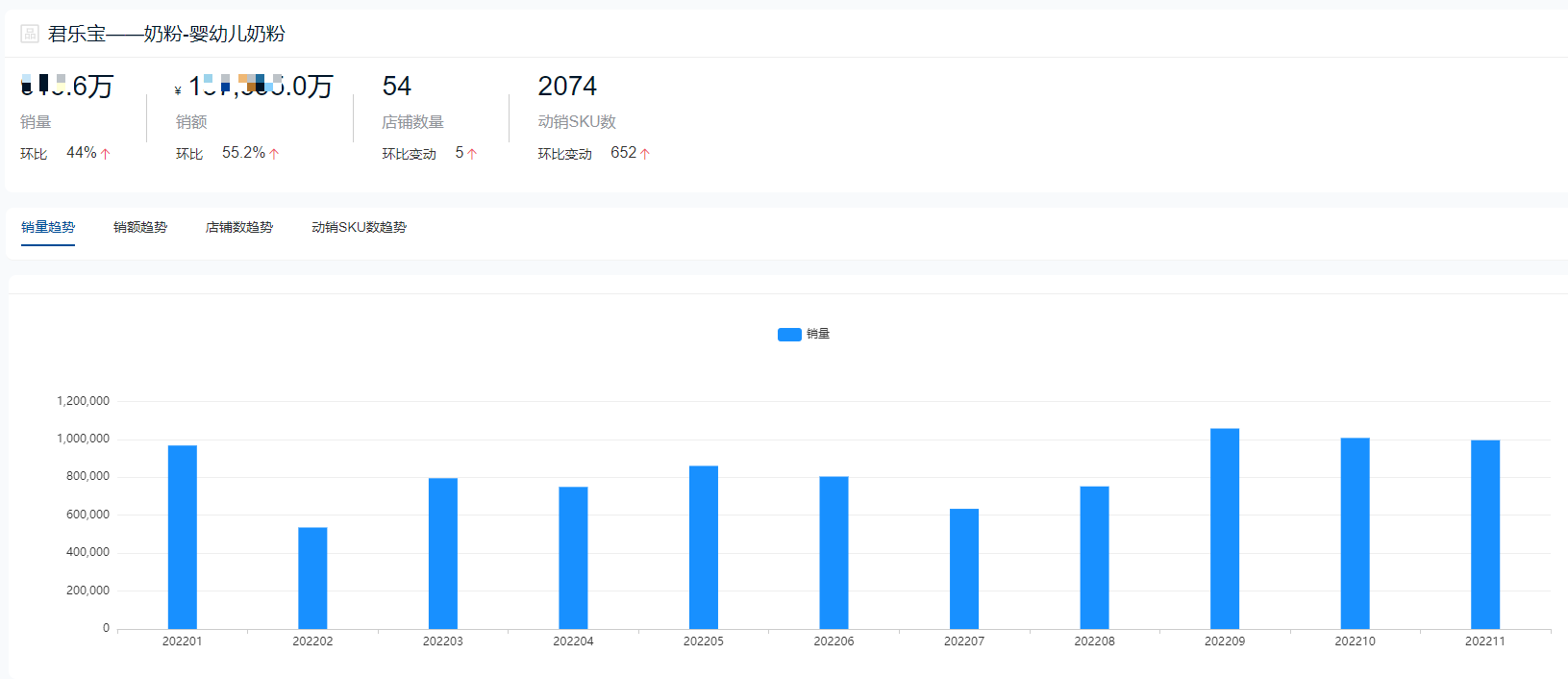Toggle the 销量 series via its legend label
The height and width of the screenshot is (679, 1568).
(x=818, y=334)
